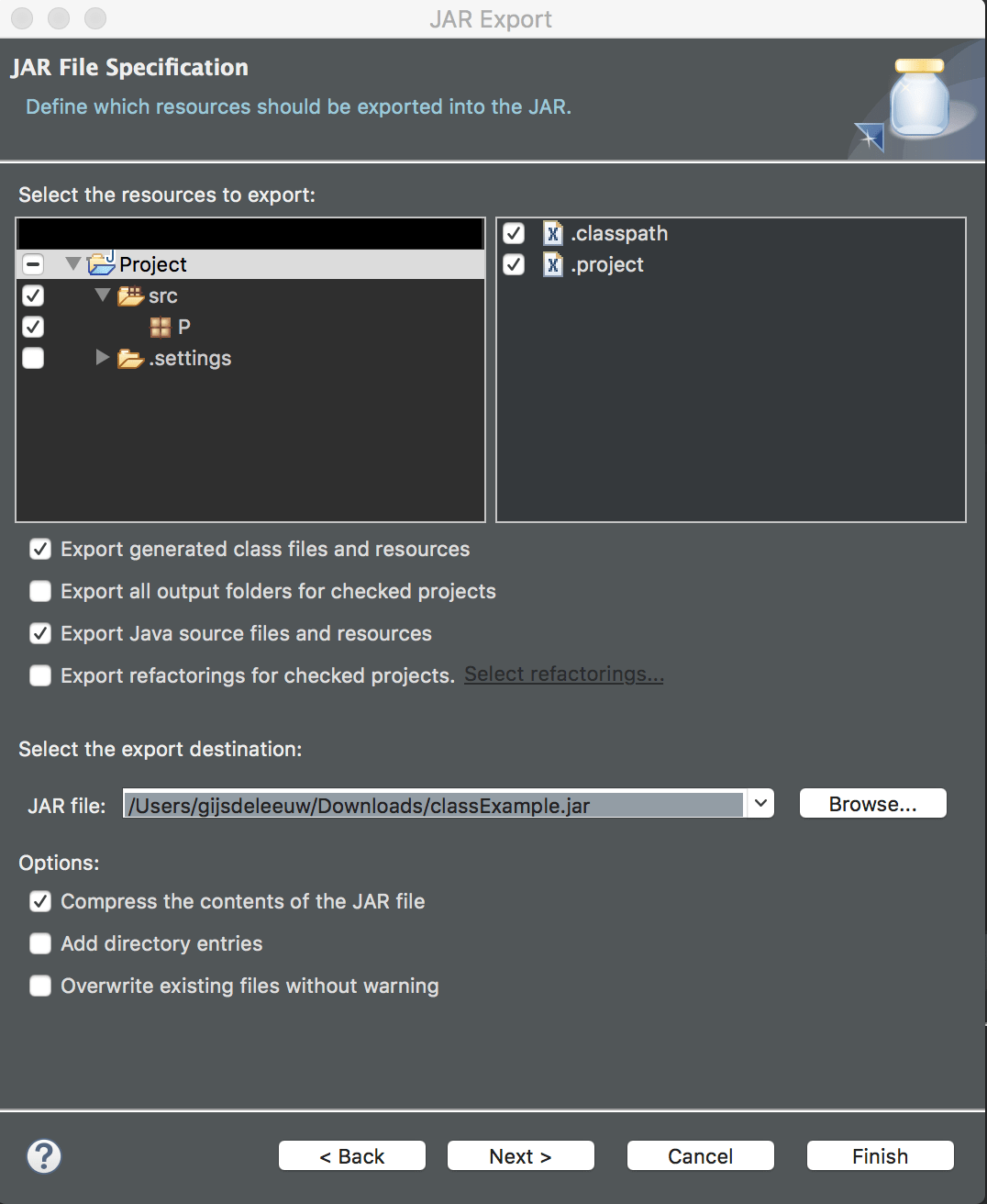Click the .settings folder icon
987x1204 pixels.
[130, 358]
